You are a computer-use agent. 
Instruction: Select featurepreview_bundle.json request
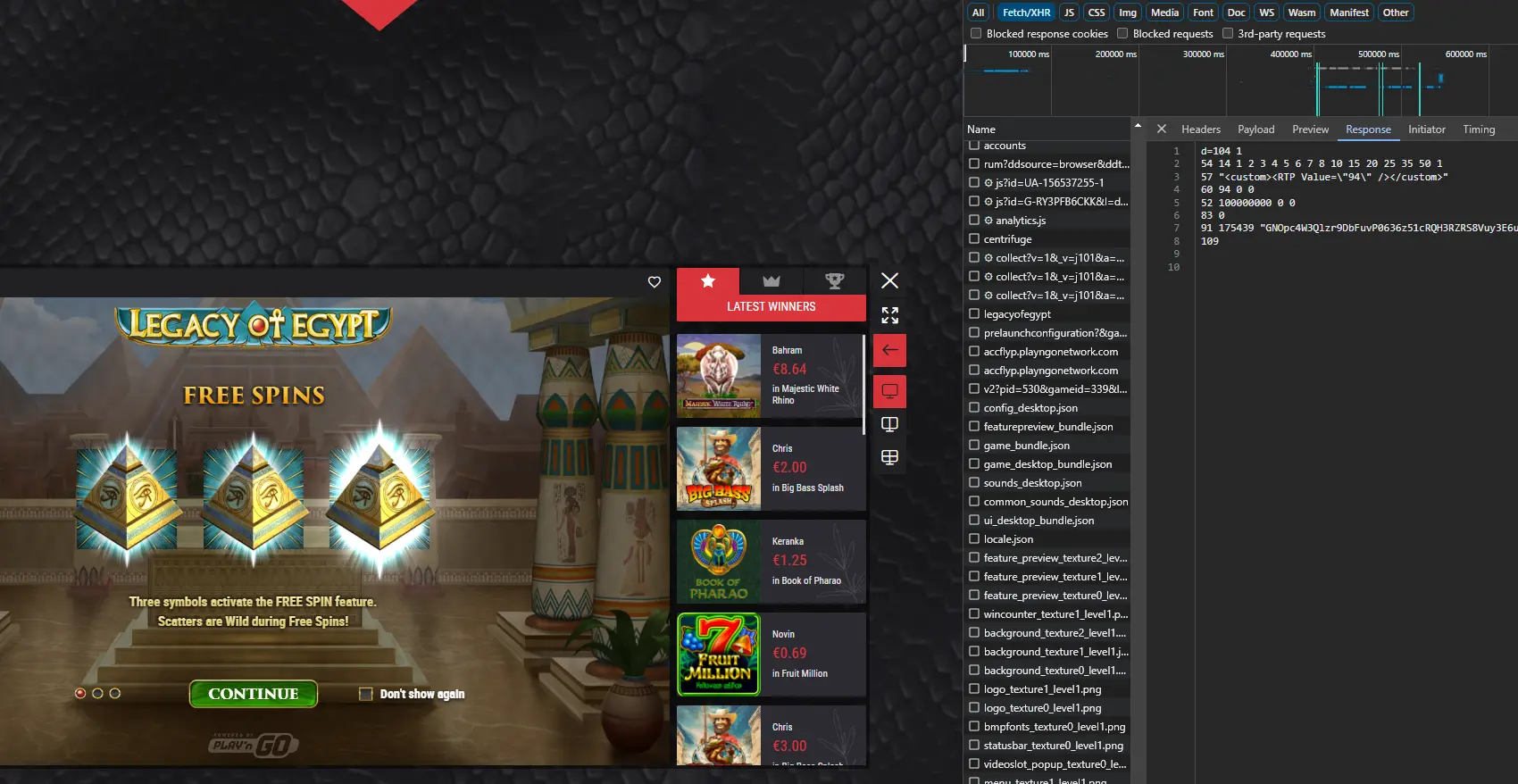coord(1048,427)
